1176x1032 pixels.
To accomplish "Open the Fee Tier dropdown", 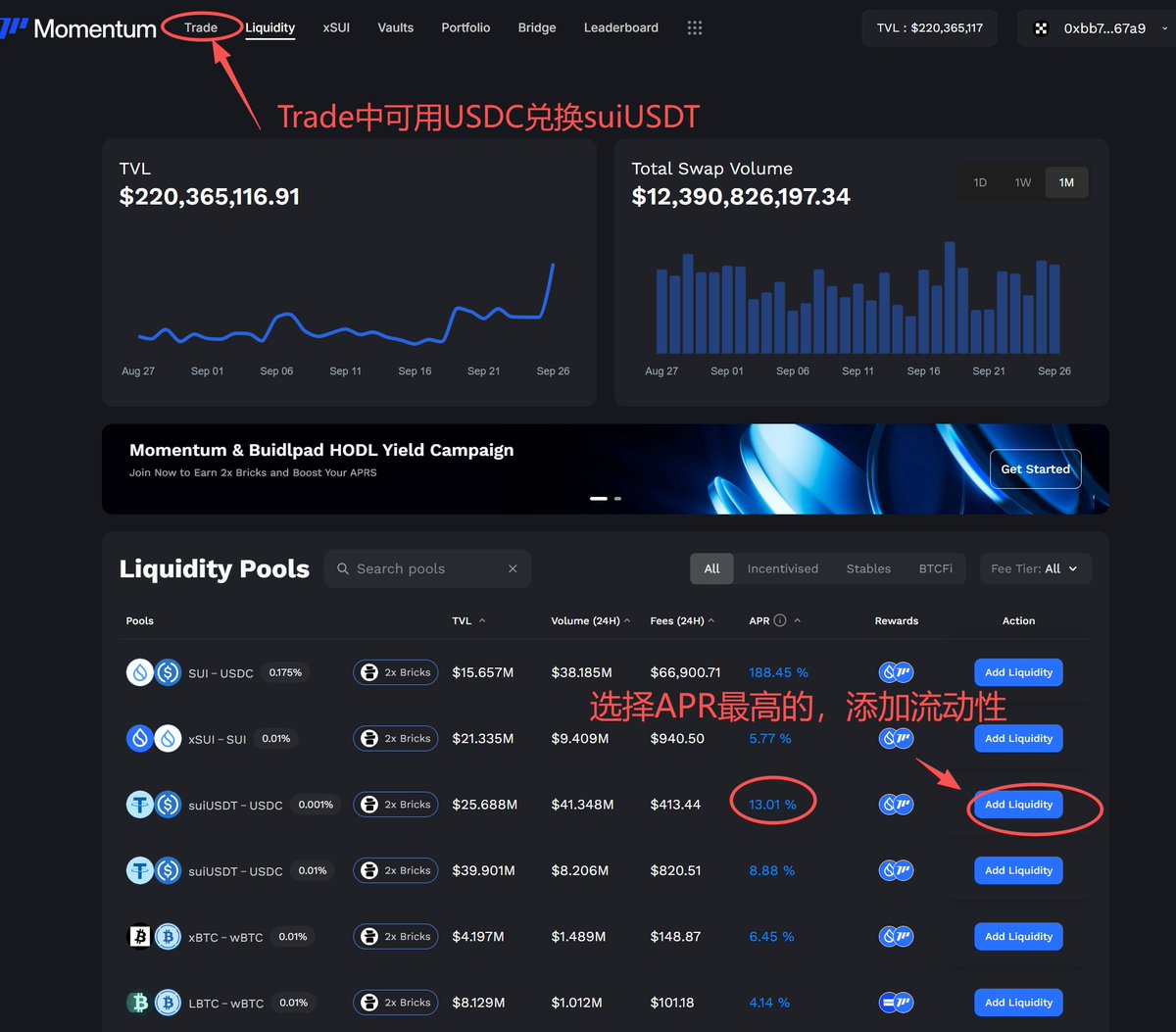I will tap(1036, 568).
